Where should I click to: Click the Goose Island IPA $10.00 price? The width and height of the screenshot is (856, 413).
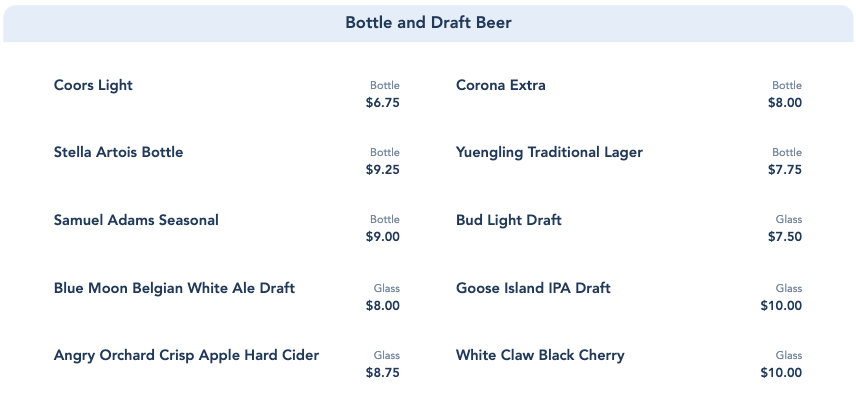[x=781, y=306]
